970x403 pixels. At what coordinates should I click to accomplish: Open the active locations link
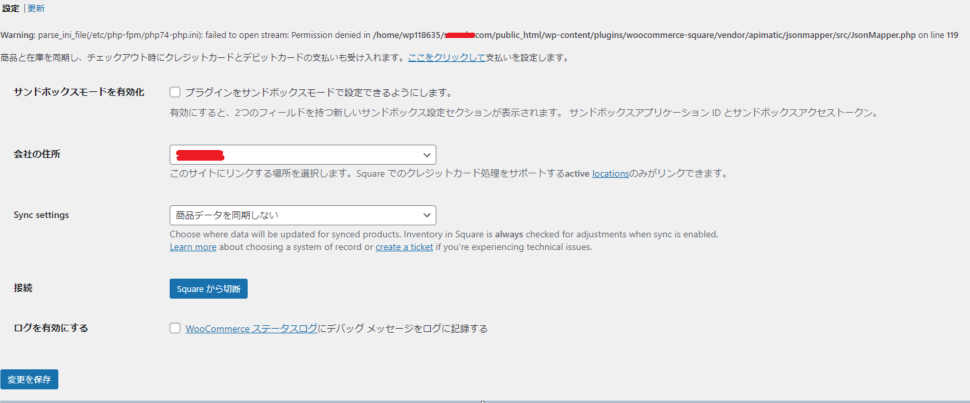(611, 174)
